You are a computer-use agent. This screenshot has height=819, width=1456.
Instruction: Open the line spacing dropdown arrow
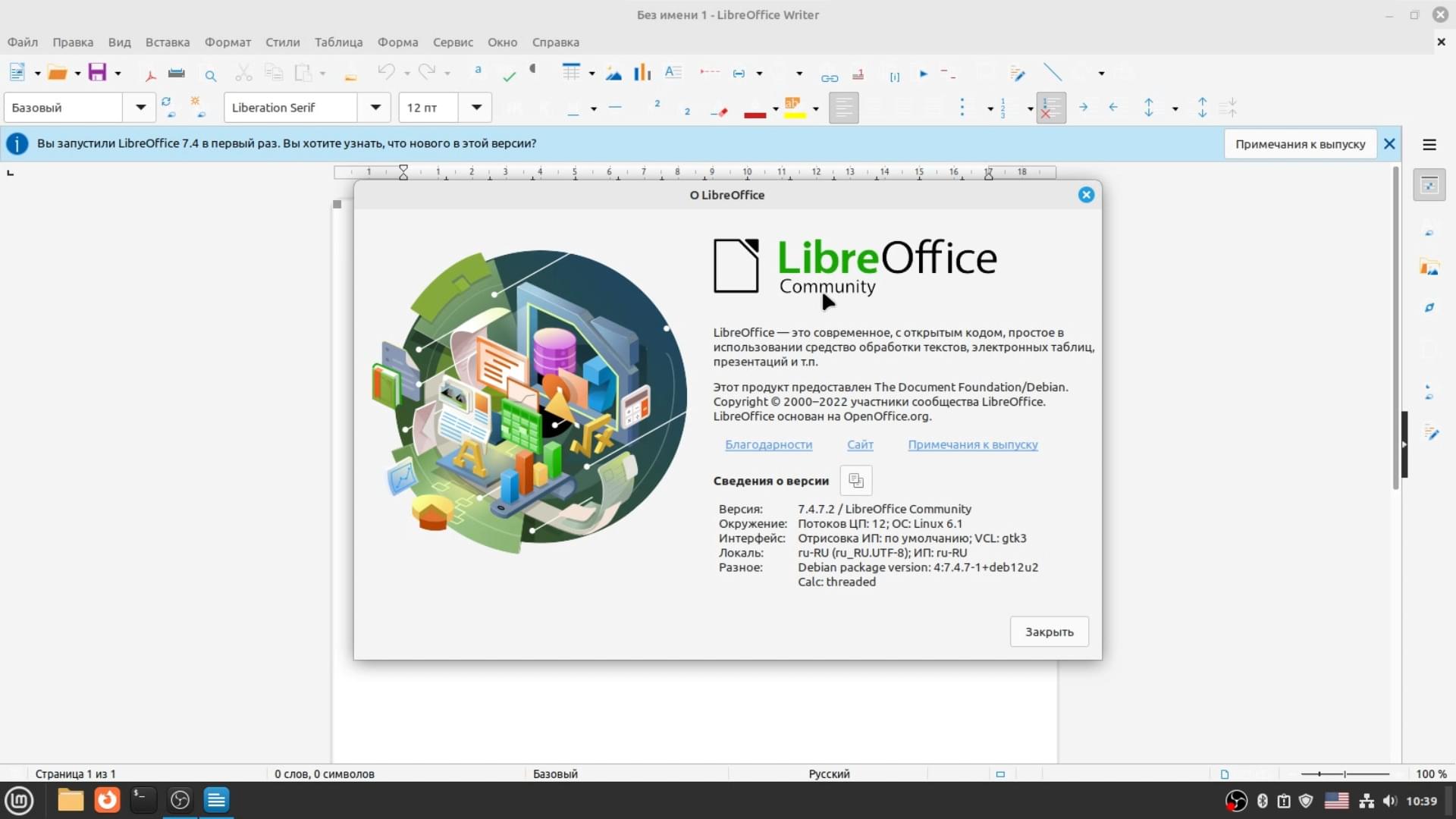click(1175, 108)
